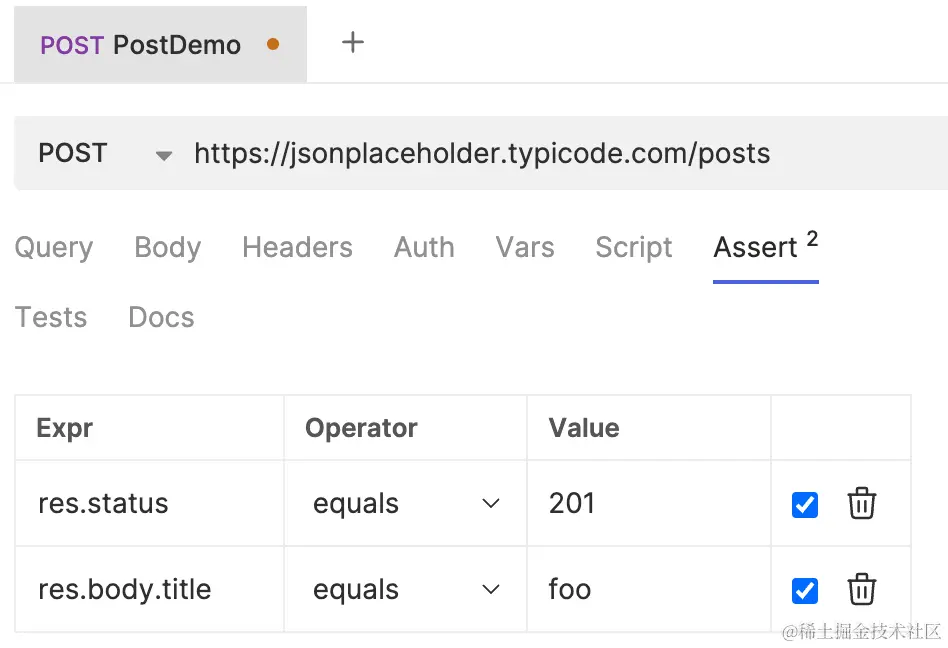Open the Docs tab

tap(161, 317)
